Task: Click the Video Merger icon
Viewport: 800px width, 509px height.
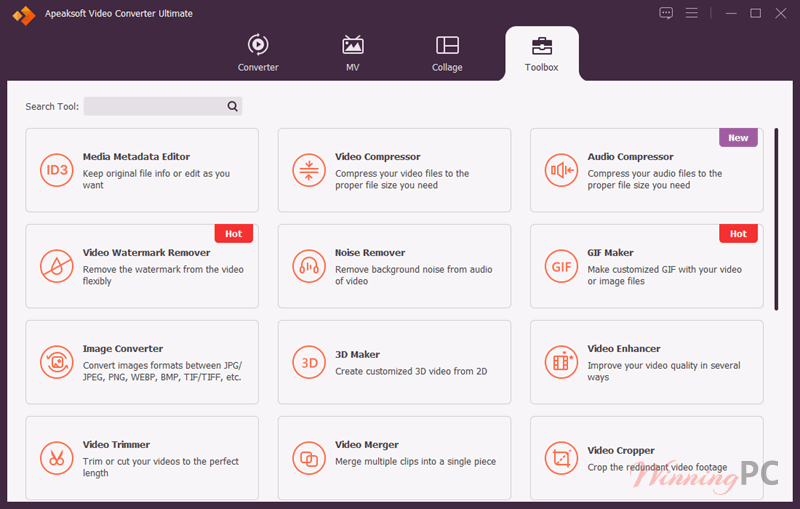Action: [309, 458]
